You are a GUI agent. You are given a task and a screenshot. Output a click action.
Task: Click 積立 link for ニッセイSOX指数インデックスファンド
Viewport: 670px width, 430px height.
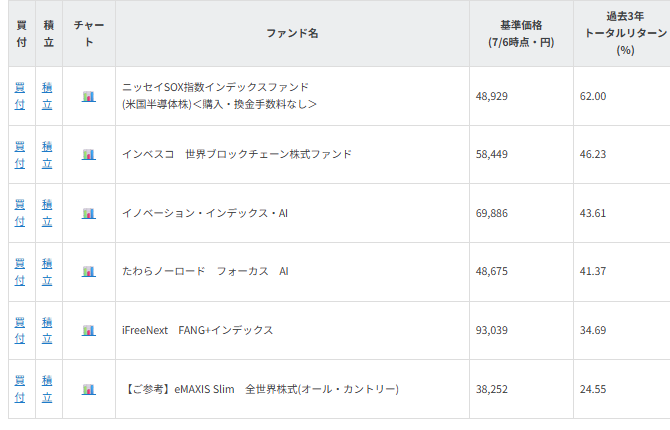click(x=47, y=96)
